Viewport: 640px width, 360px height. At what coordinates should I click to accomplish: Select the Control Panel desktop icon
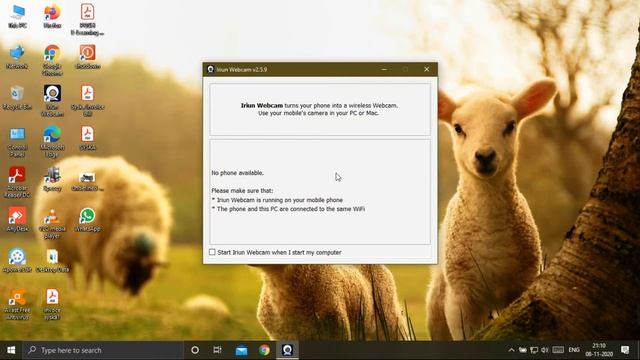click(17, 142)
